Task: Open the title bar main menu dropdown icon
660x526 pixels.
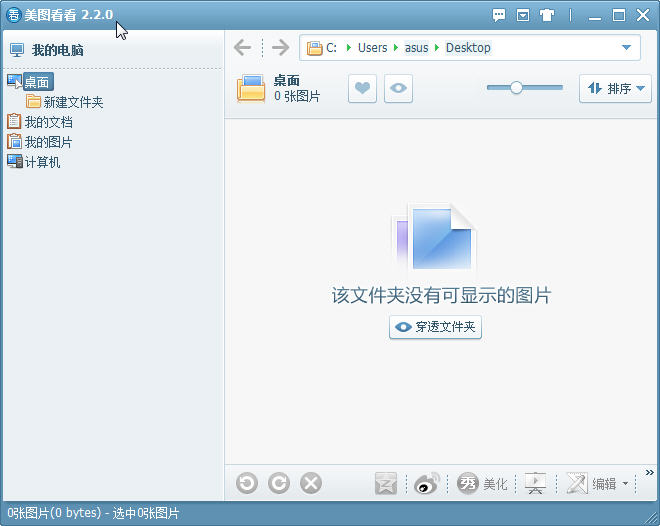Action: [x=523, y=15]
